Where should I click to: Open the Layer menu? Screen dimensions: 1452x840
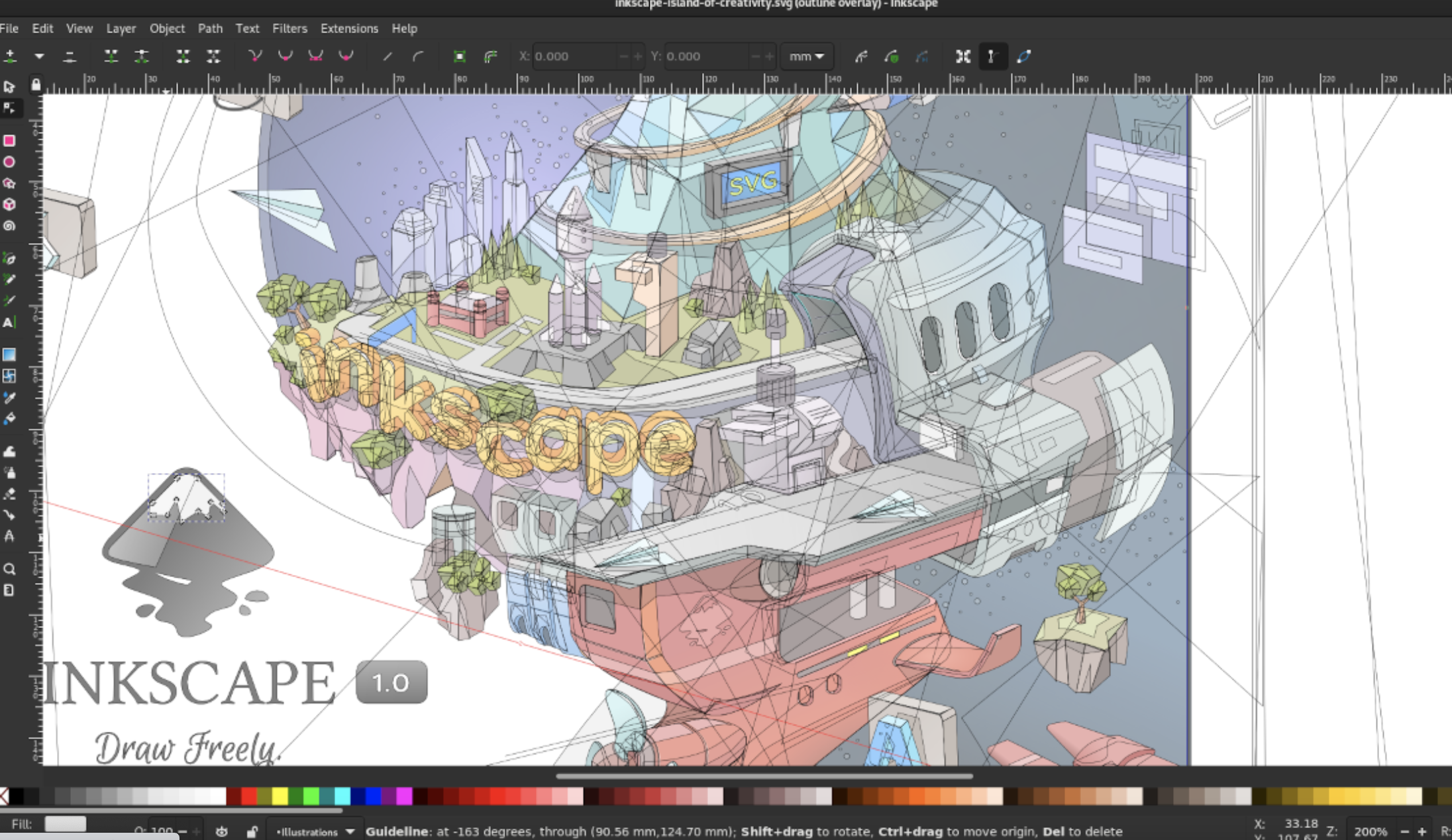pyautogui.click(x=121, y=28)
